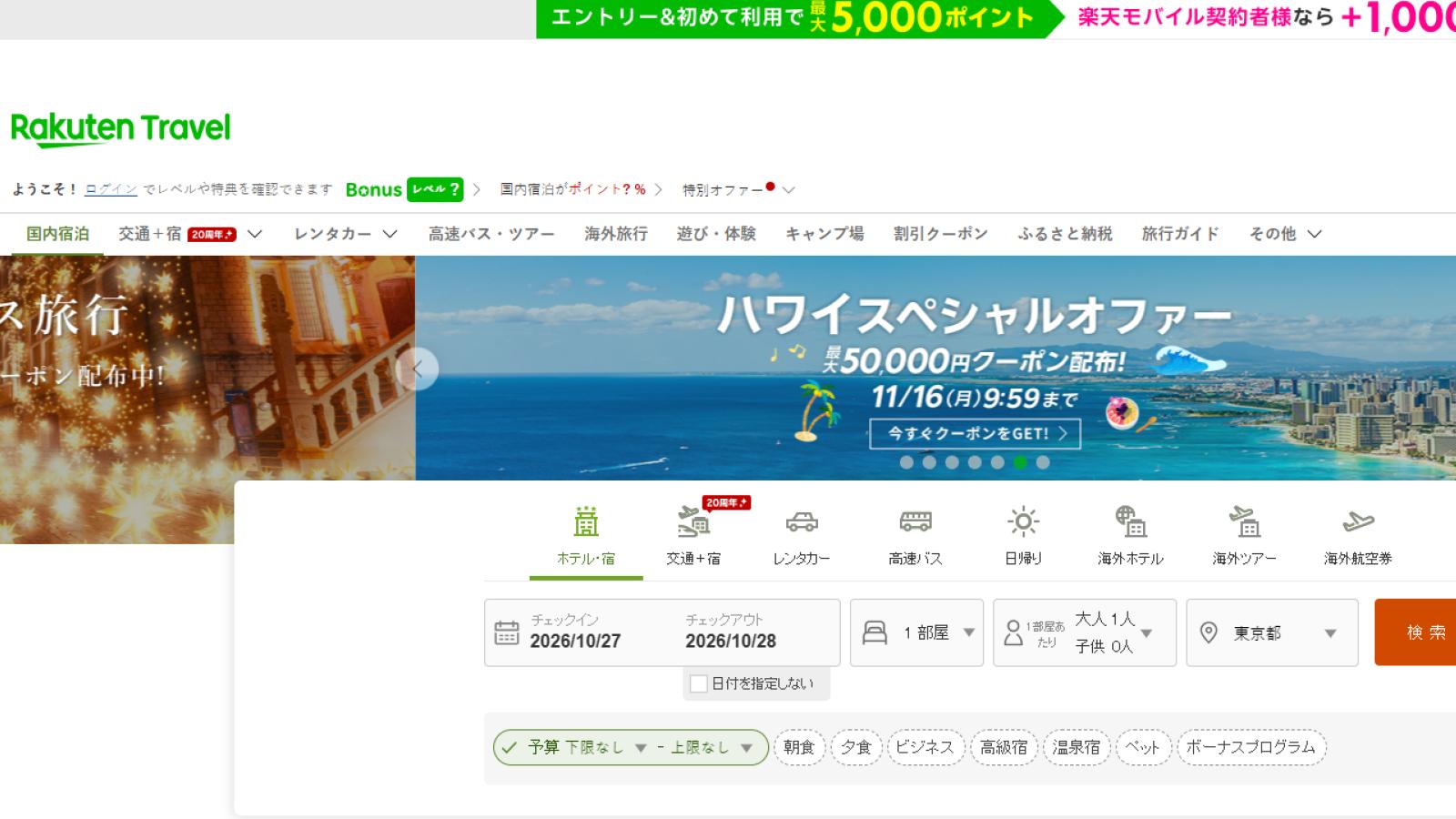Open the 海外ホテル overseas hotel icon

(1131, 521)
